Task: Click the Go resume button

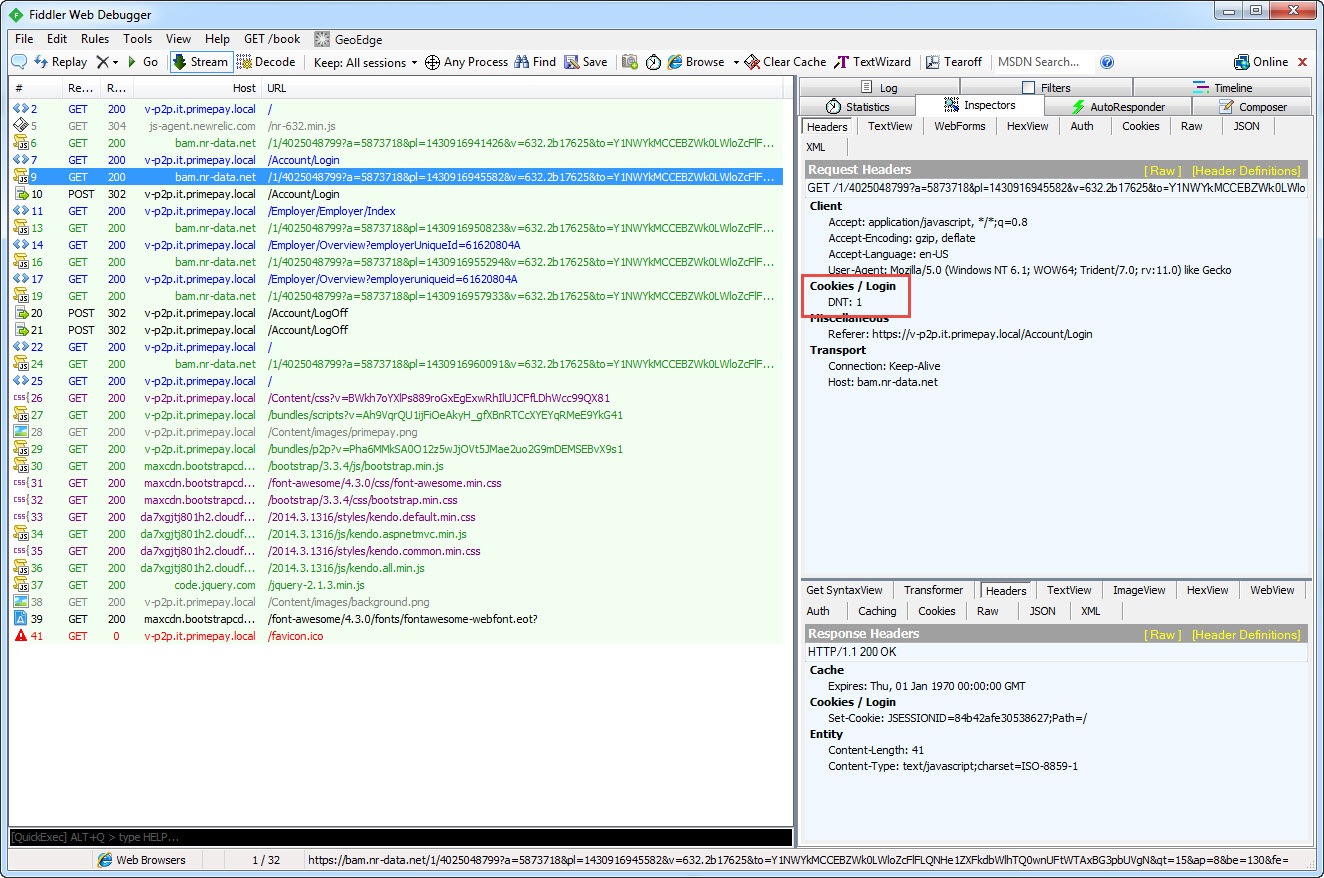Action: tap(143, 62)
